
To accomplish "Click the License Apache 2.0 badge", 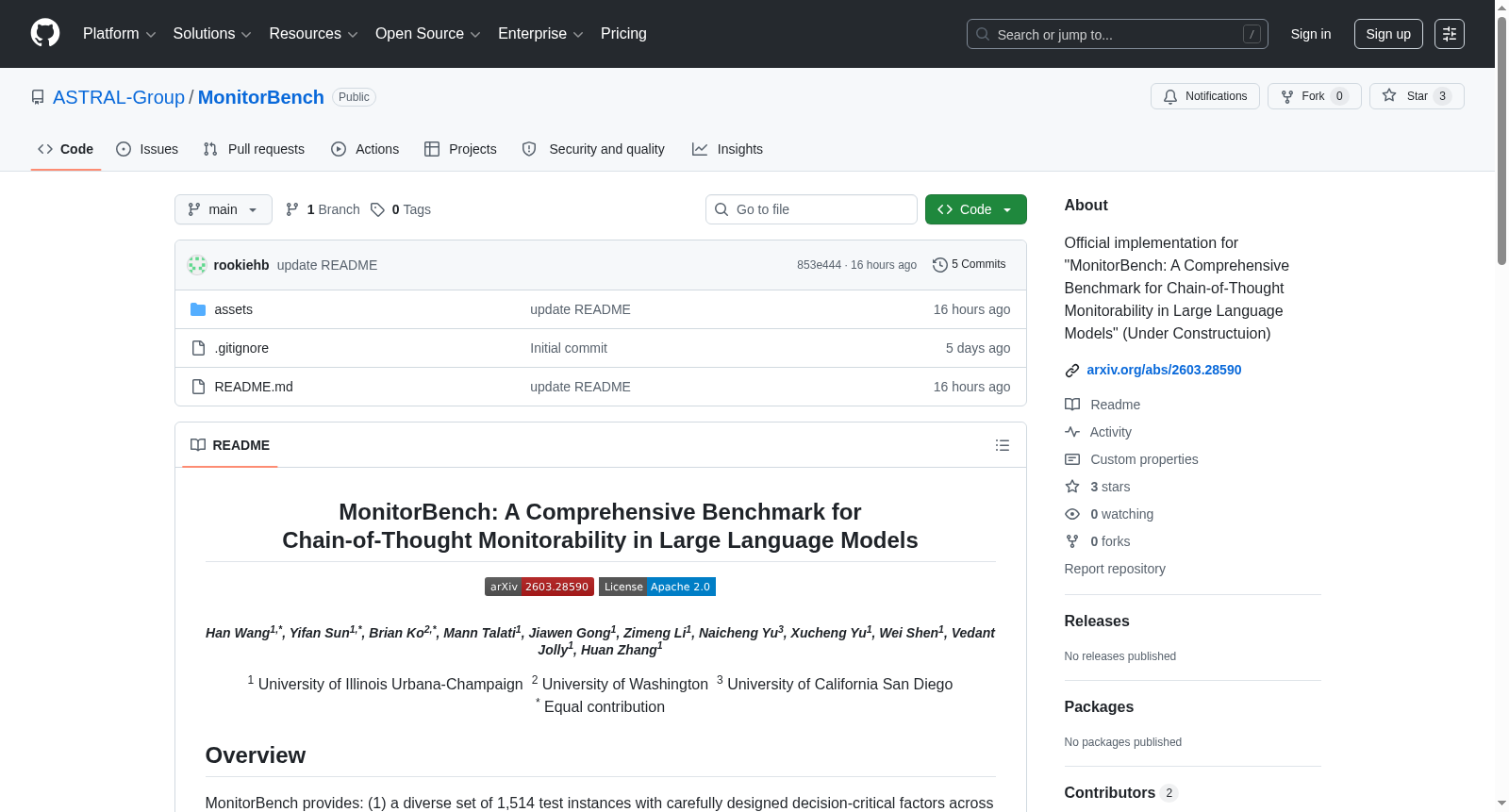I will click(x=657, y=587).
